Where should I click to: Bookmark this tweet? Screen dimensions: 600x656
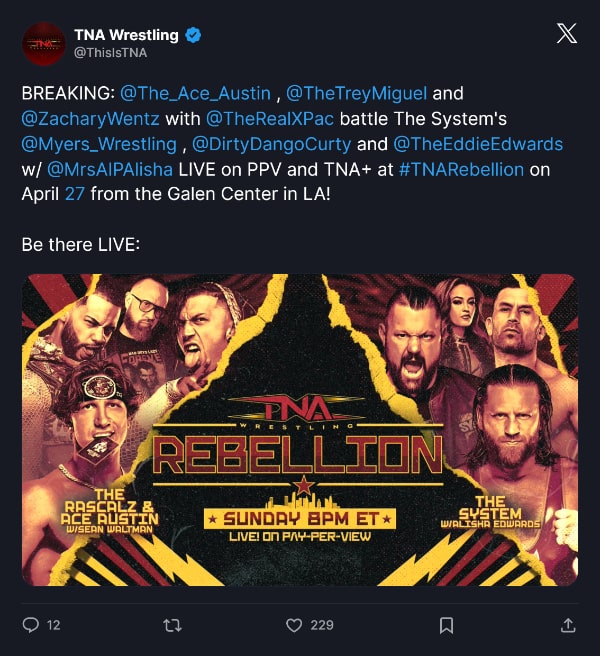(446, 625)
